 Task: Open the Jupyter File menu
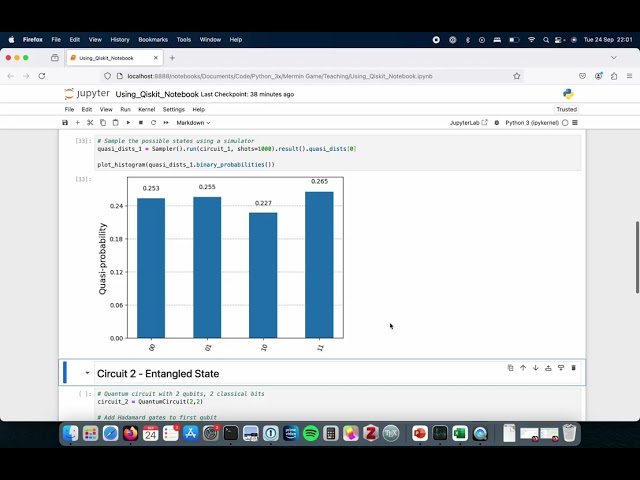pyautogui.click(x=69, y=109)
